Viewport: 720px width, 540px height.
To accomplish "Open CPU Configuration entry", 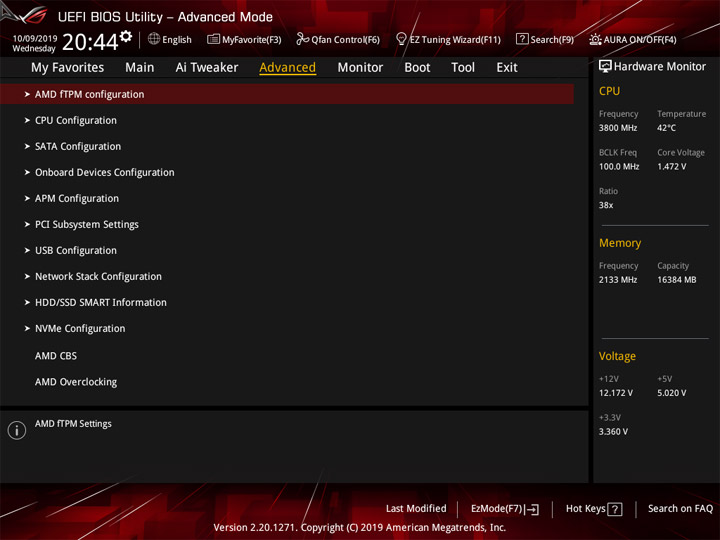I will (76, 120).
